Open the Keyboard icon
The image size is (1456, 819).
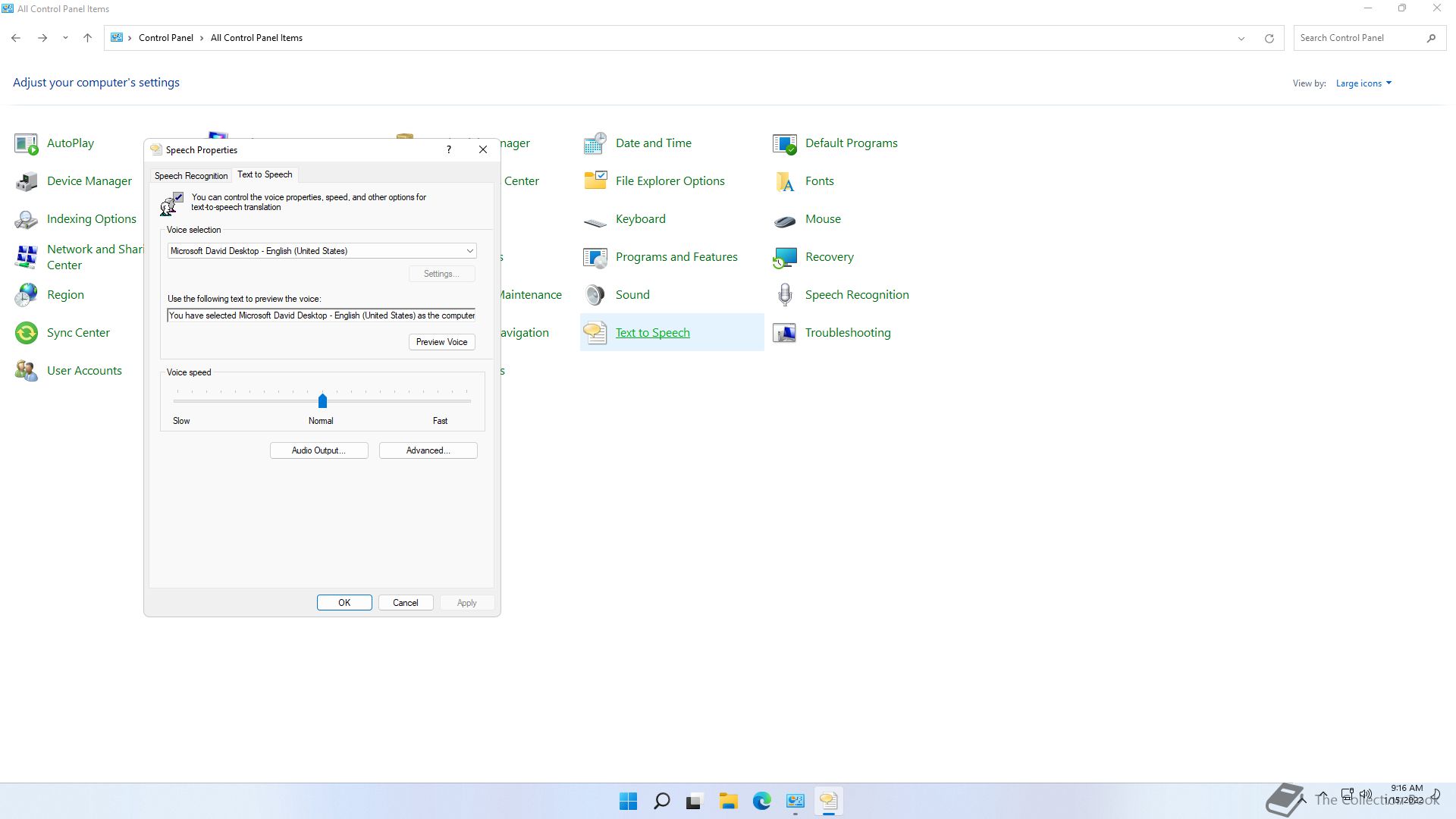pos(595,221)
